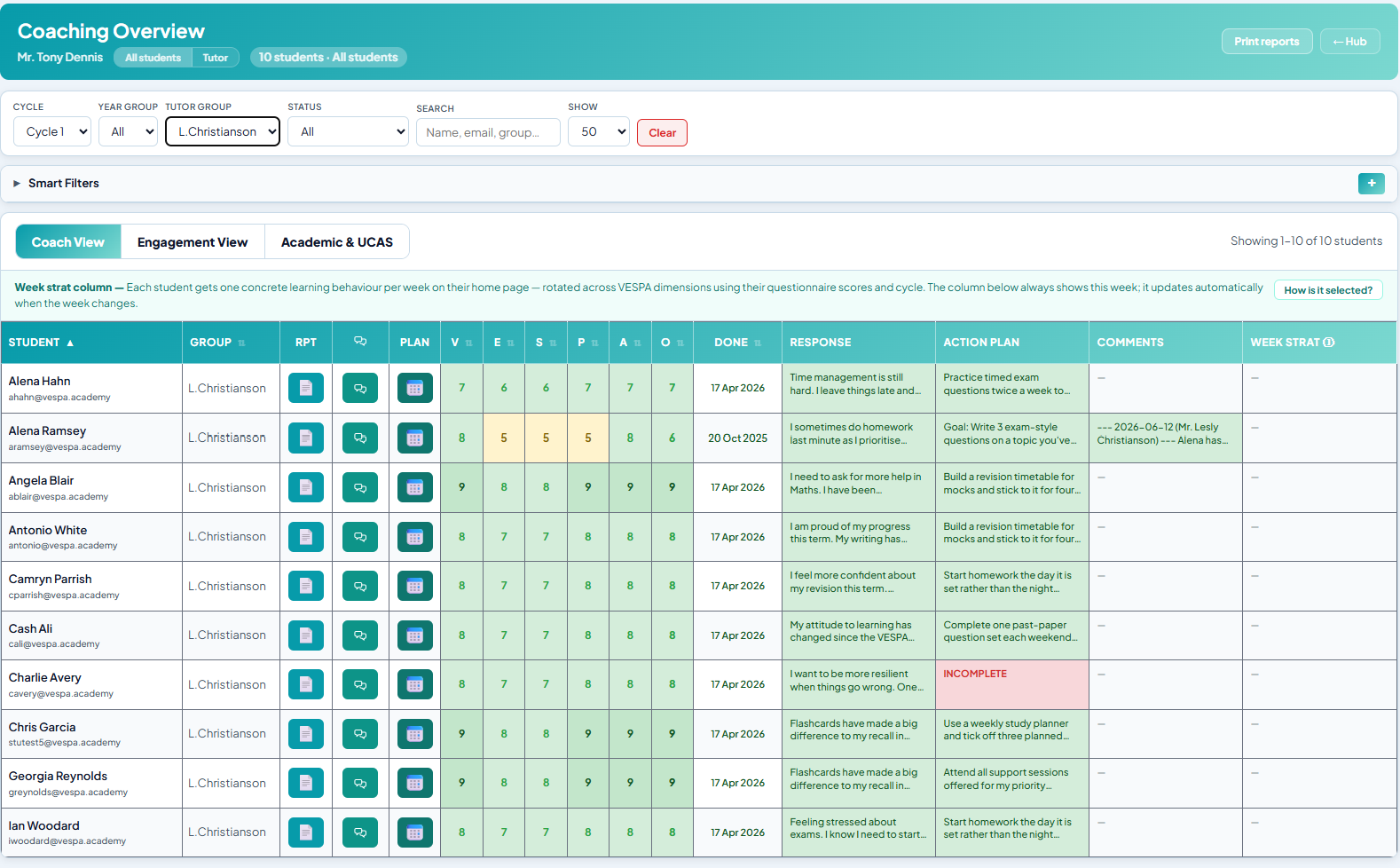
Task: Open Alena Ramsey's chat icon
Action: [360, 438]
